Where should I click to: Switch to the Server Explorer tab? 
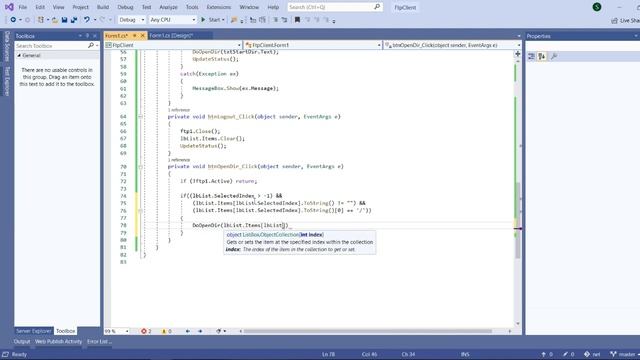(33, 331)
